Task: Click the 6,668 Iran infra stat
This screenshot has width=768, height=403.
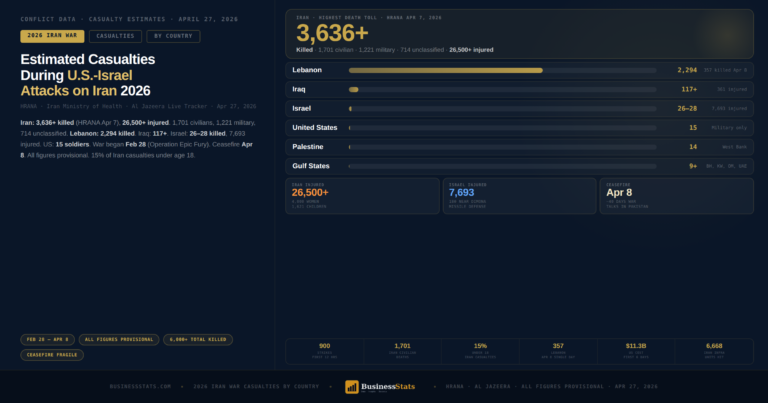Action: tap(714, 351)
